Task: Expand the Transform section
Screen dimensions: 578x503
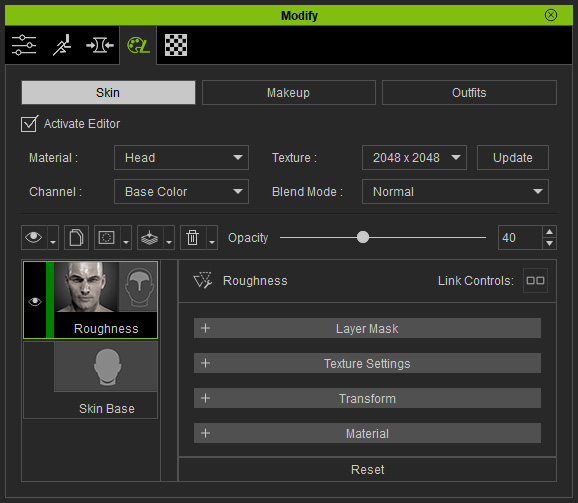Action: coord(368,398)
